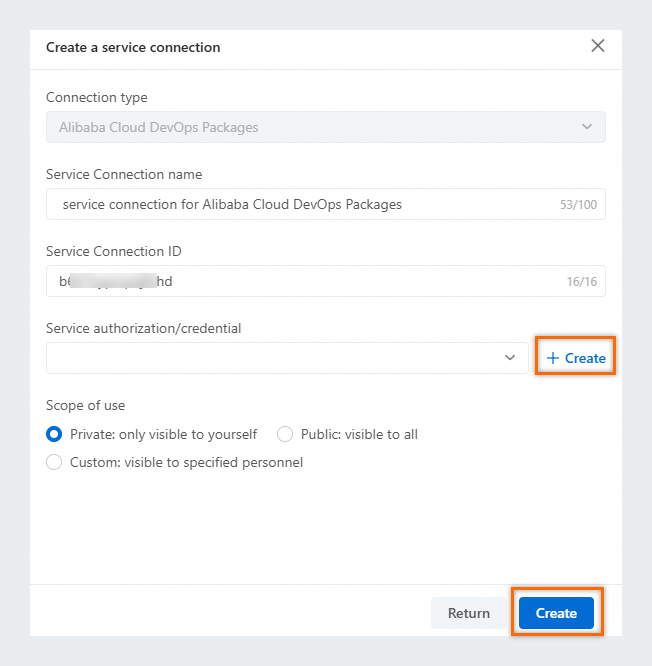
Task: Click the 16/16 character counter
Action: click(x=581, y=282)
